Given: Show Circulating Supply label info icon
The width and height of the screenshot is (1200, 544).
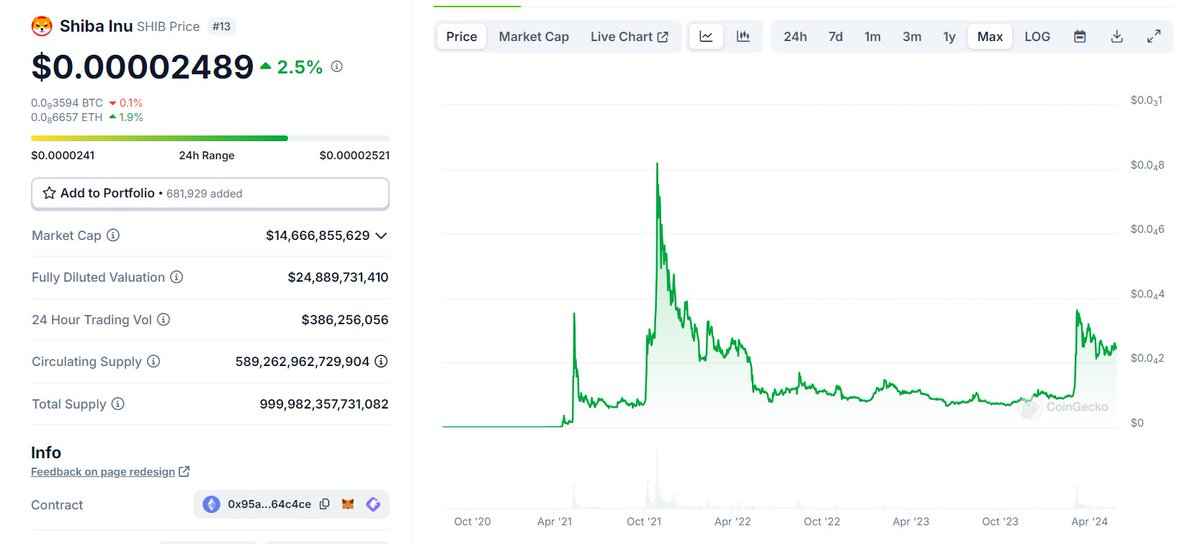Looking at the screenshot, I should pos(153,362).
